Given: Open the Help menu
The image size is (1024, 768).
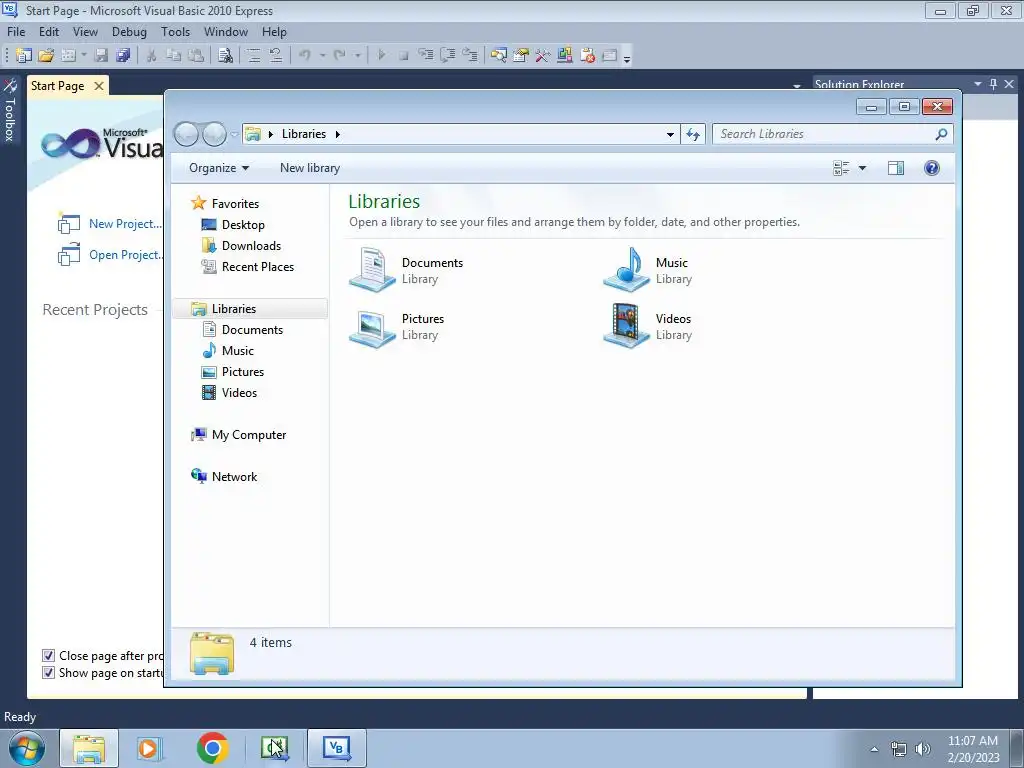Looking at the screenshot, I should click(x=274, y=31).
